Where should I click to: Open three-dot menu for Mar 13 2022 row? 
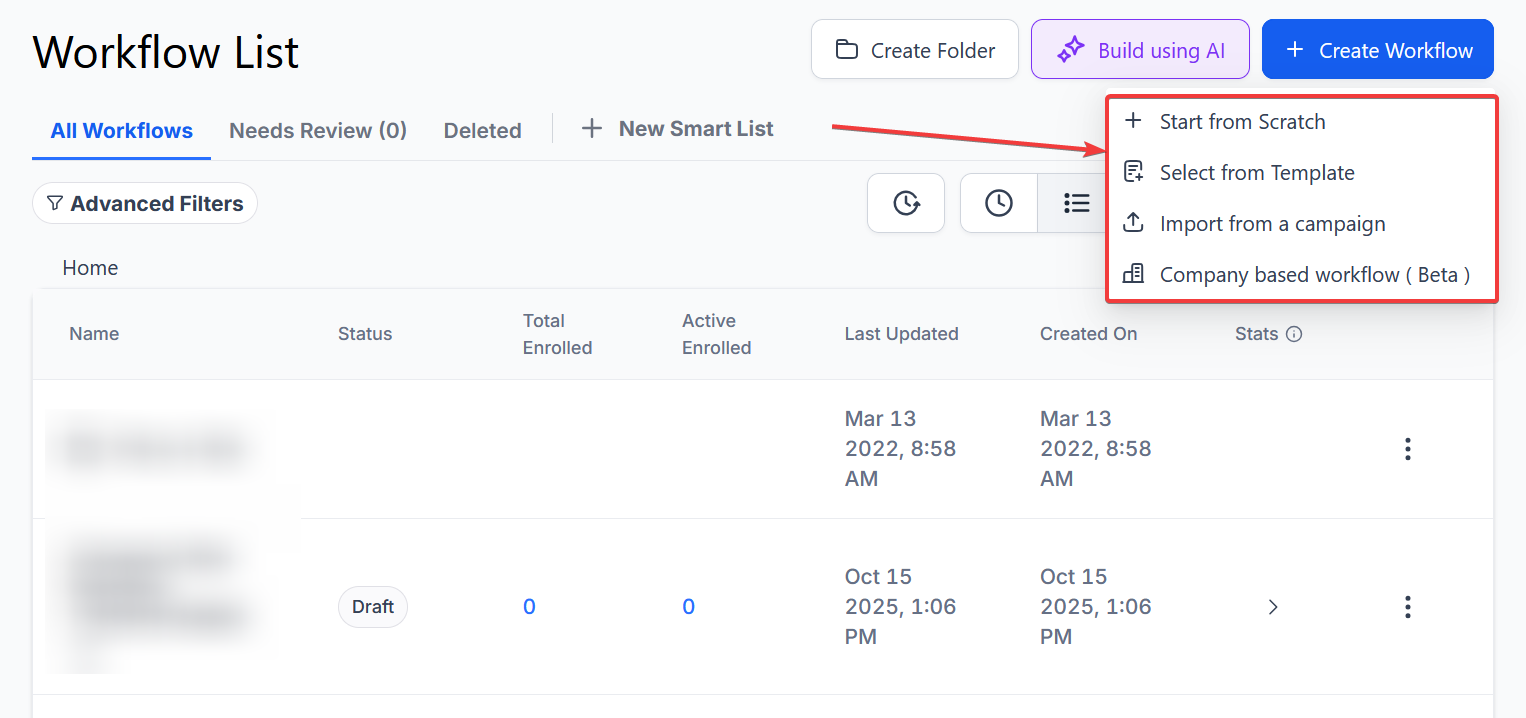(x=1407, y=449)
